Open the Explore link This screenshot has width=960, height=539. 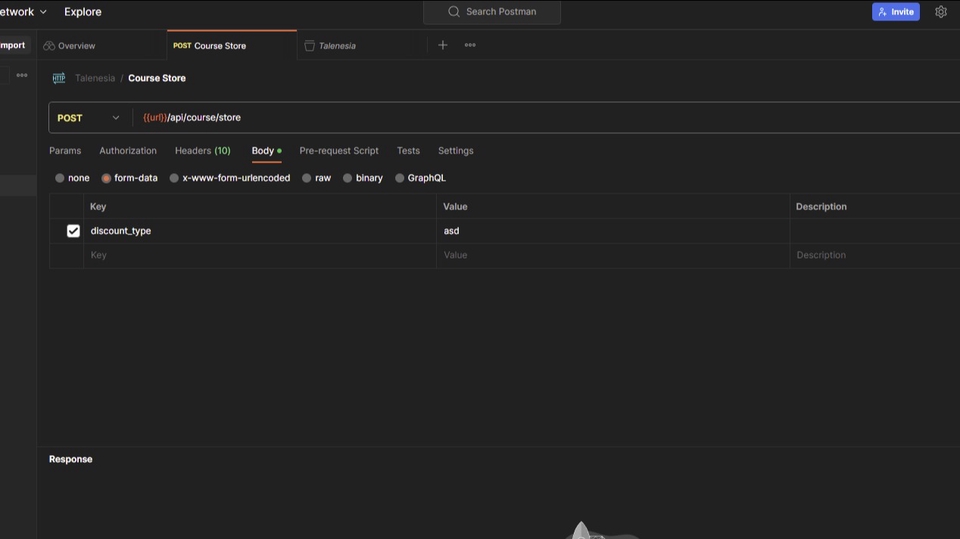coord(83,12)
